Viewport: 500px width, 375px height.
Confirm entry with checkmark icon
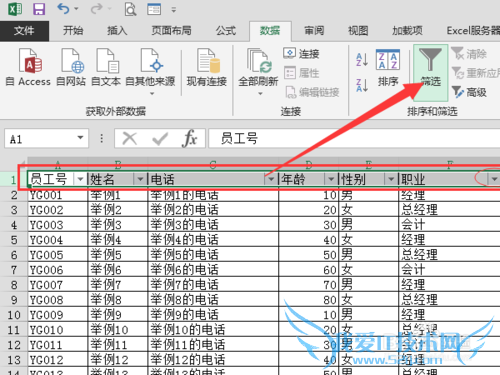pyautogui.click(x=160, y=138)
